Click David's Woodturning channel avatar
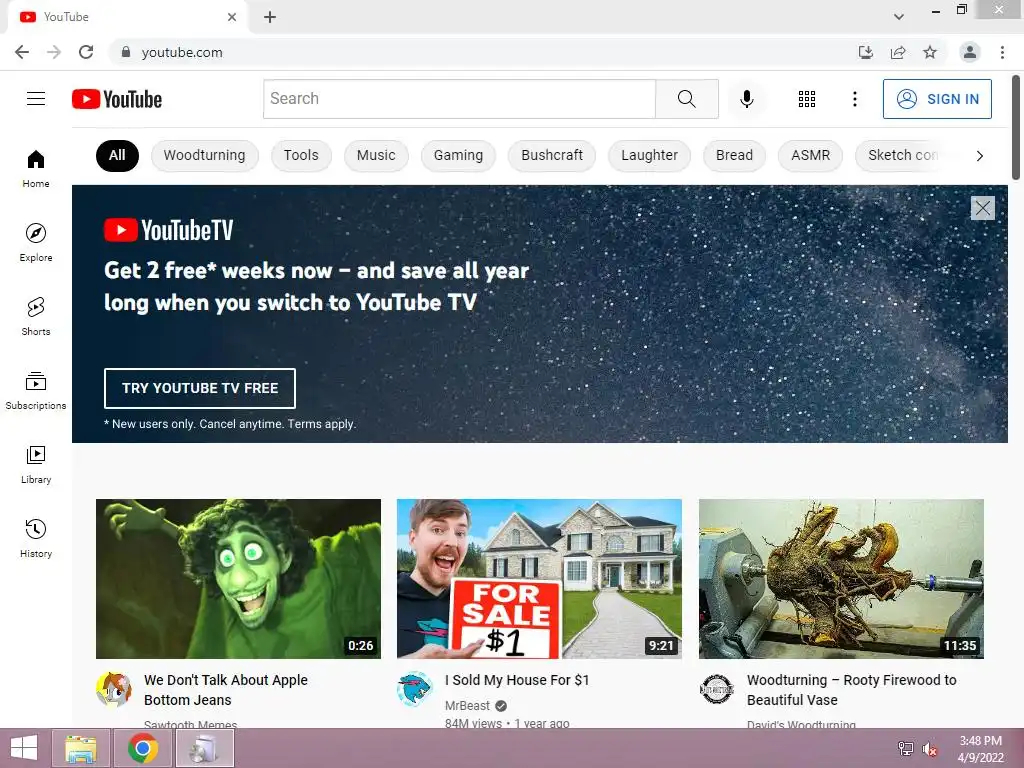1024x768 pixels. coord(716,689)
